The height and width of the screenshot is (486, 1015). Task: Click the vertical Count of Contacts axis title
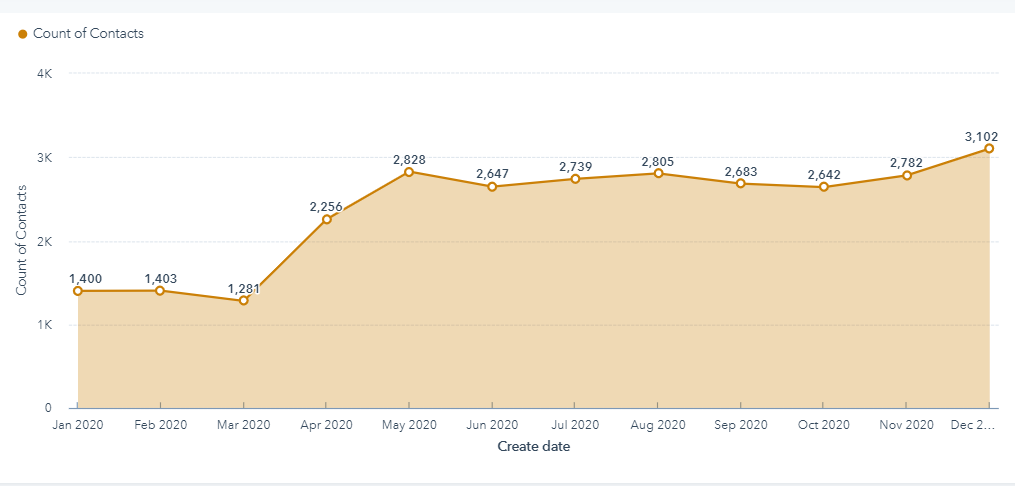[21, 240]
